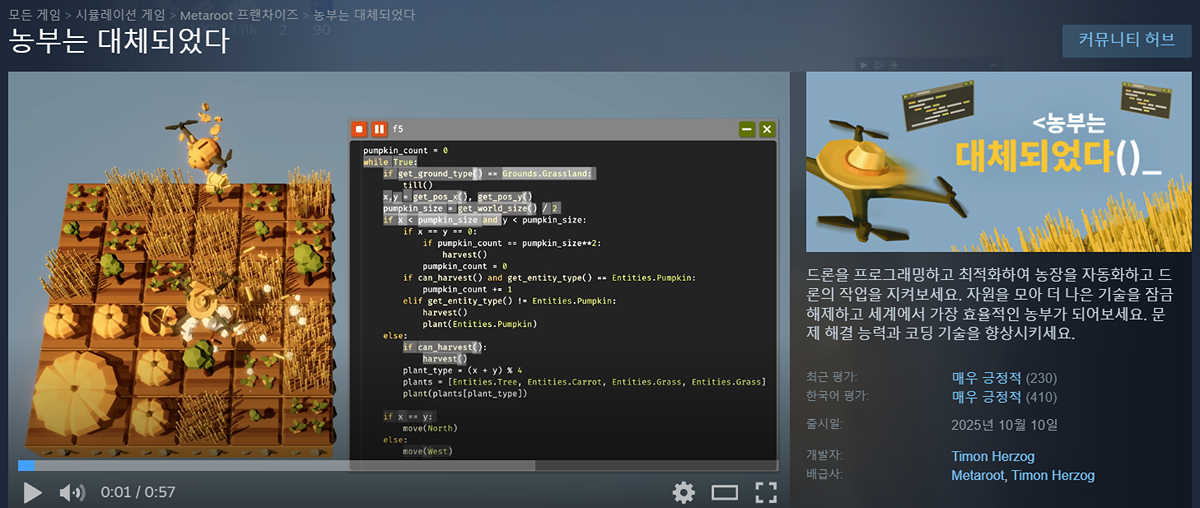Screen dimensions: 1200x508
Task: Click the orange pause button in code window
Action: click(x=379, y=129)
